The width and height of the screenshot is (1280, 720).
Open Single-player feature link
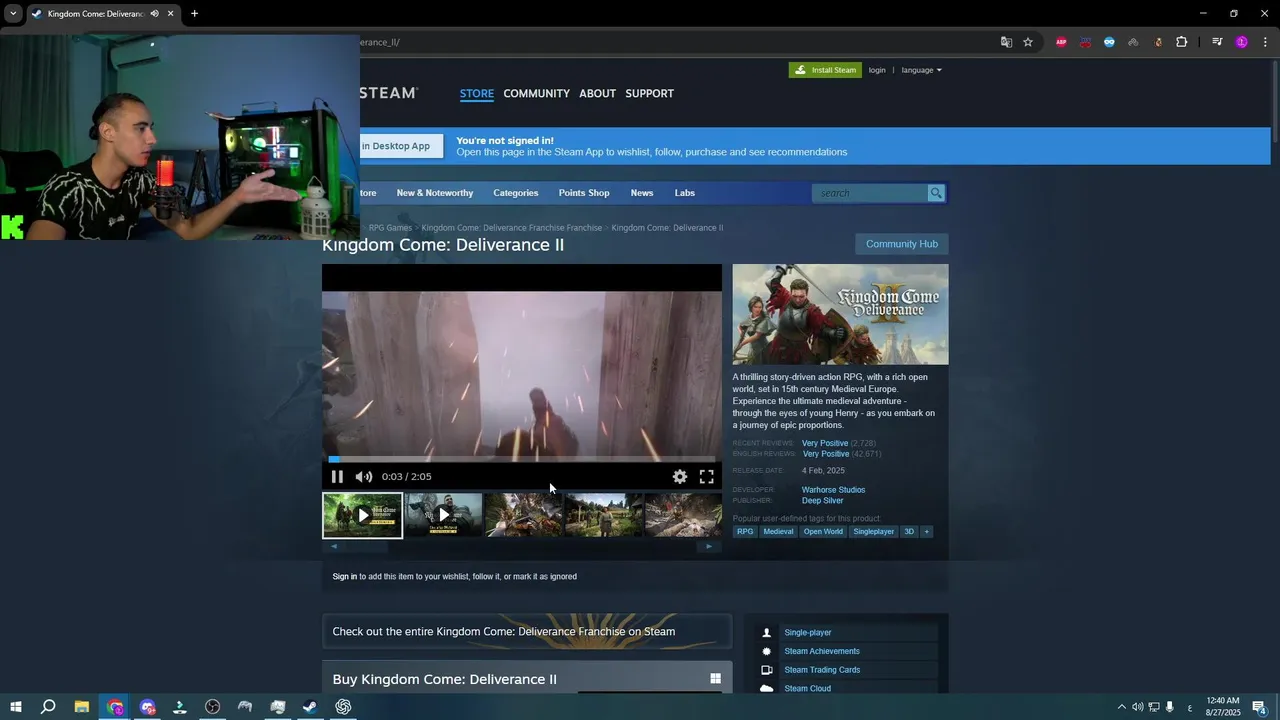[808, 633]
